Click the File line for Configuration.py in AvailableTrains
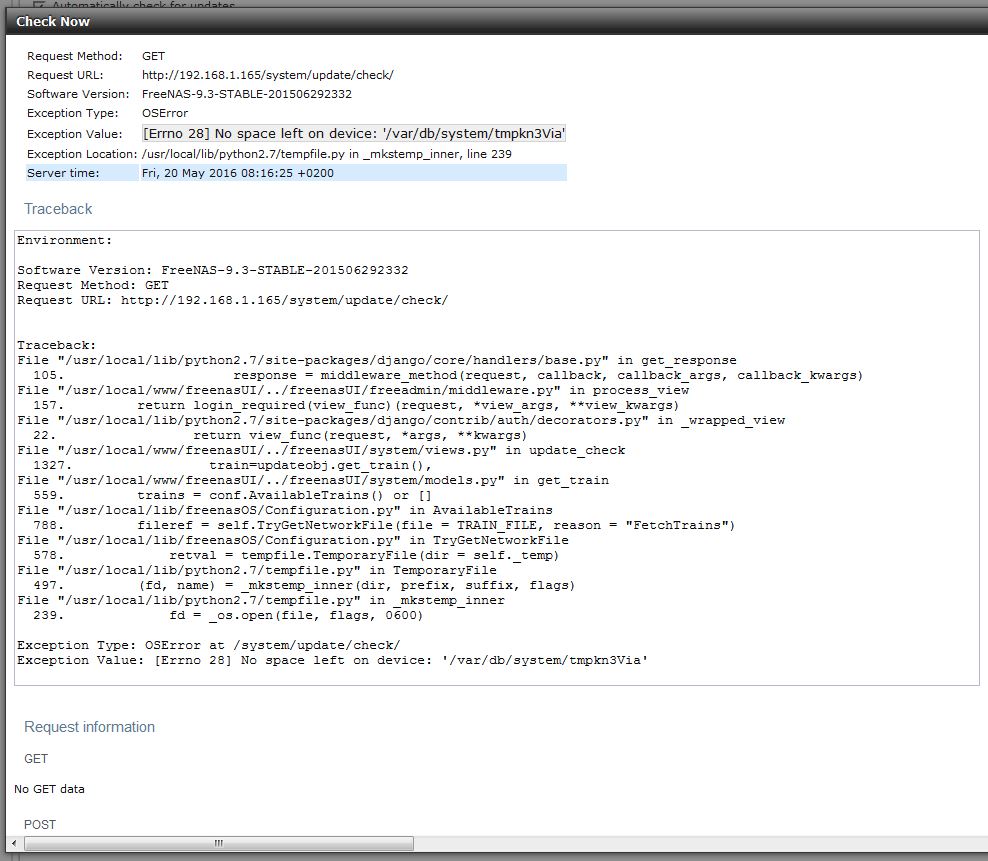 pos(285,510)
